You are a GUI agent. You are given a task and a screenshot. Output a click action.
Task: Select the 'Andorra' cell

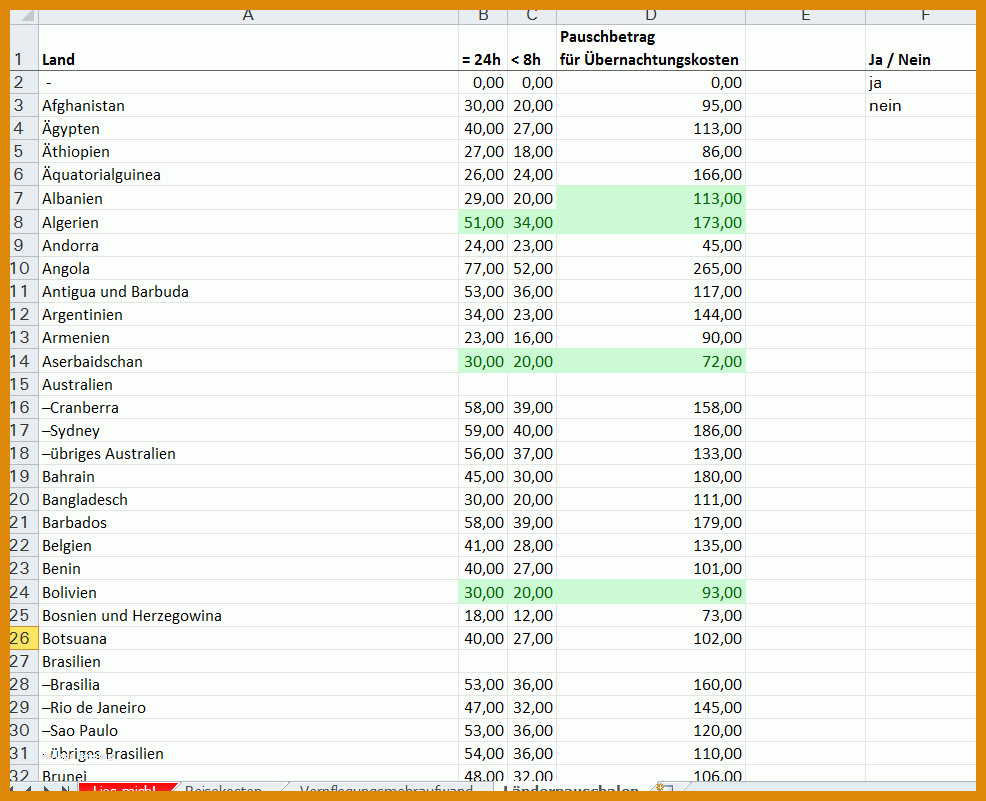point(248,245)
